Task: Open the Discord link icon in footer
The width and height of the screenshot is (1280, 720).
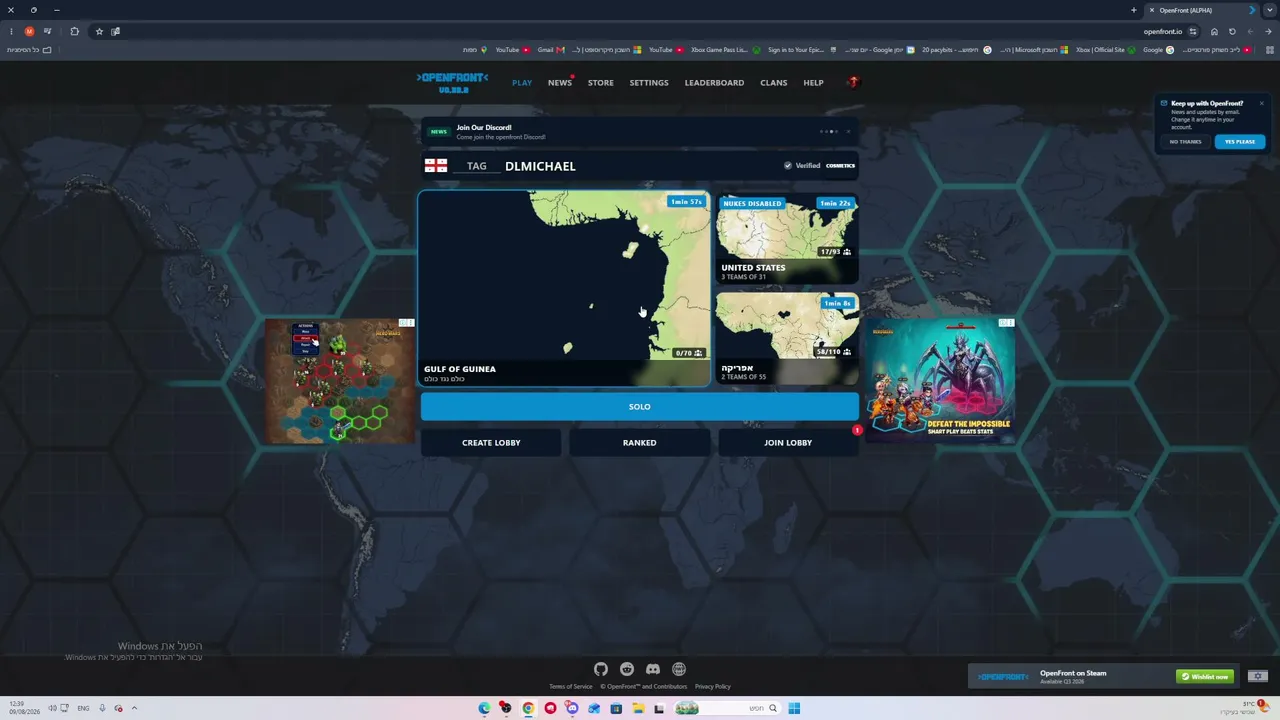Action: click(653, 669)
